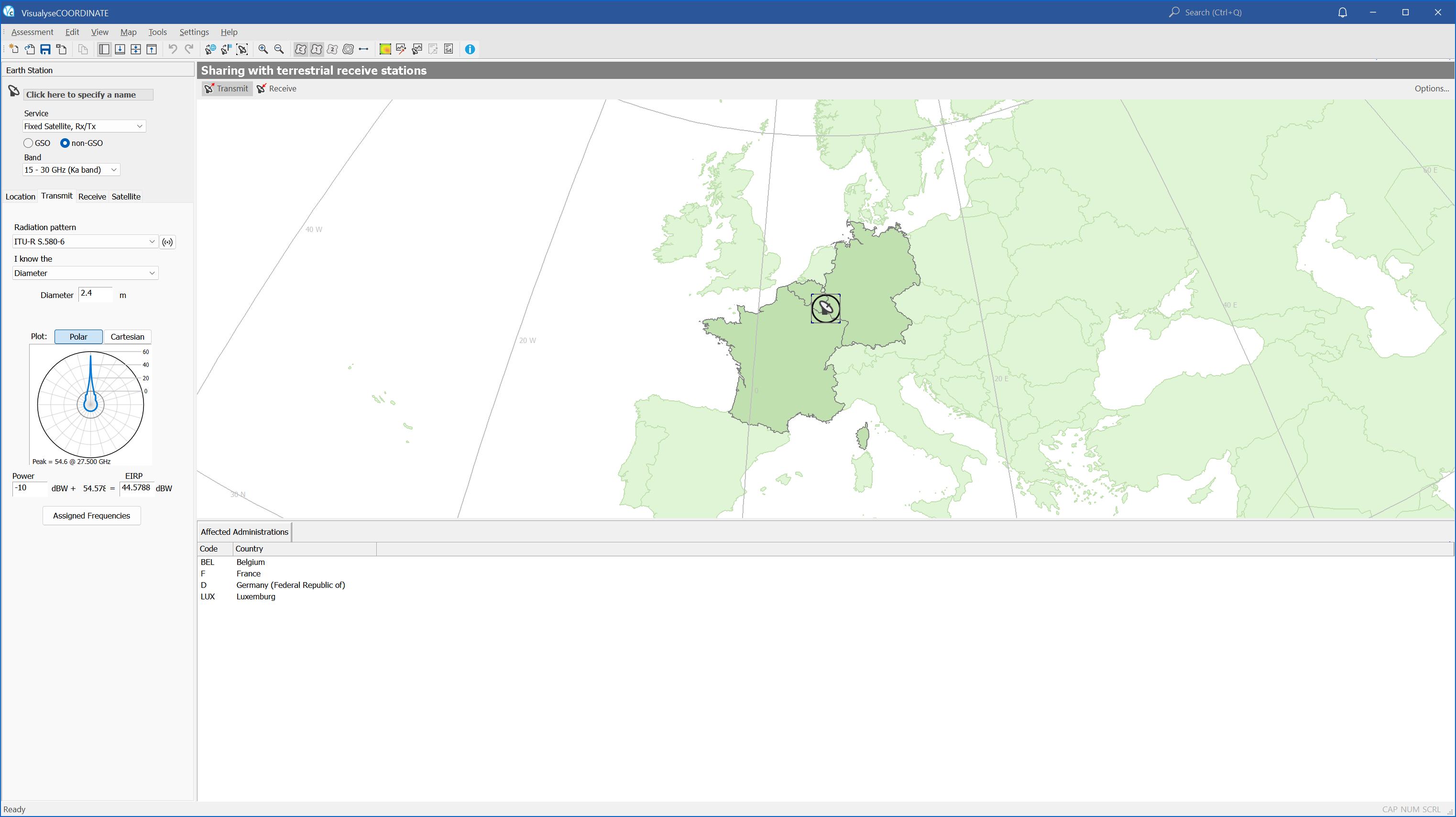Click the Assigned Frequencies button
The width and height of the screenshot is (1456, 817).
coord(91,516)
